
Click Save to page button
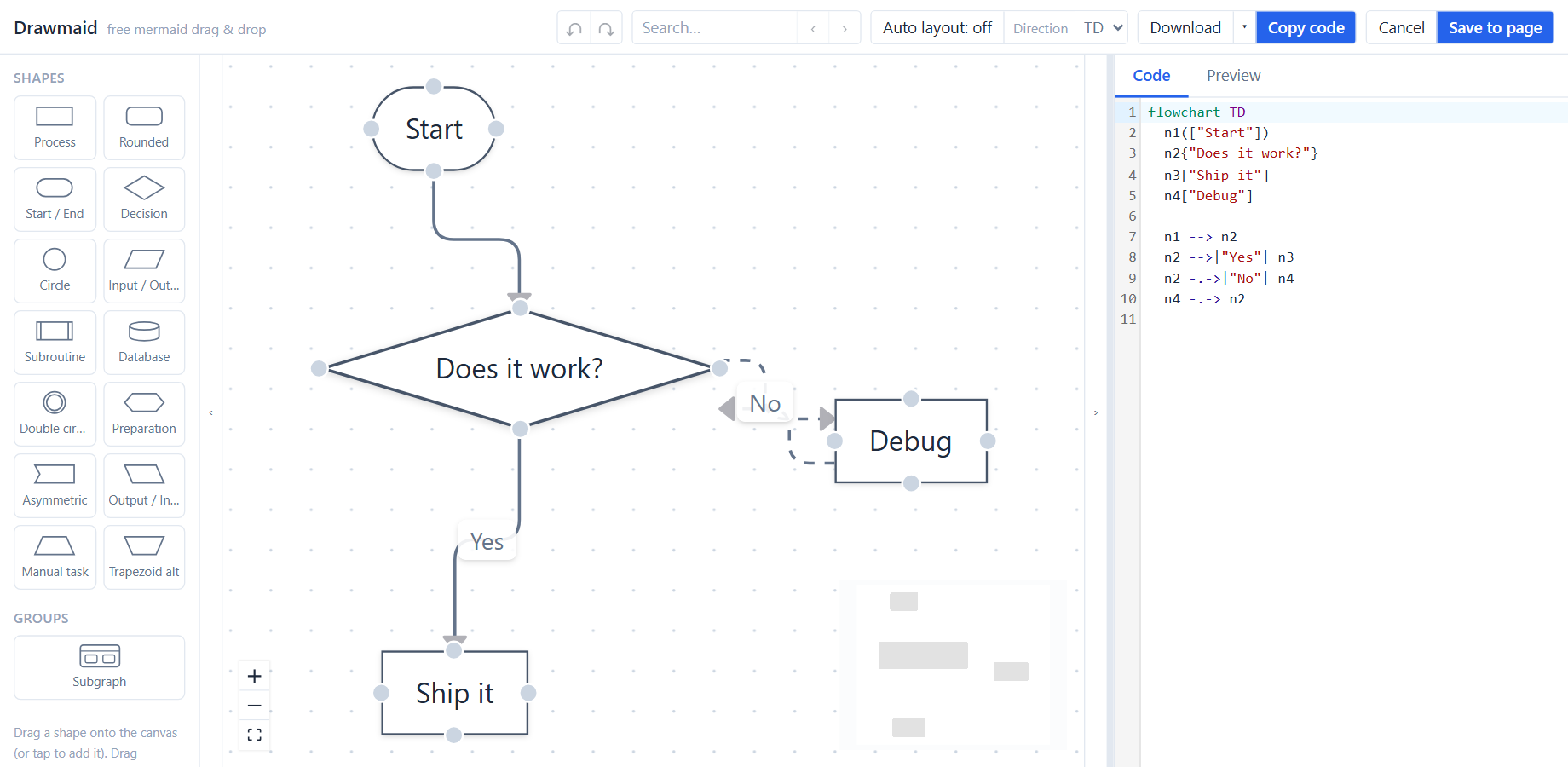pos(1495,28)
